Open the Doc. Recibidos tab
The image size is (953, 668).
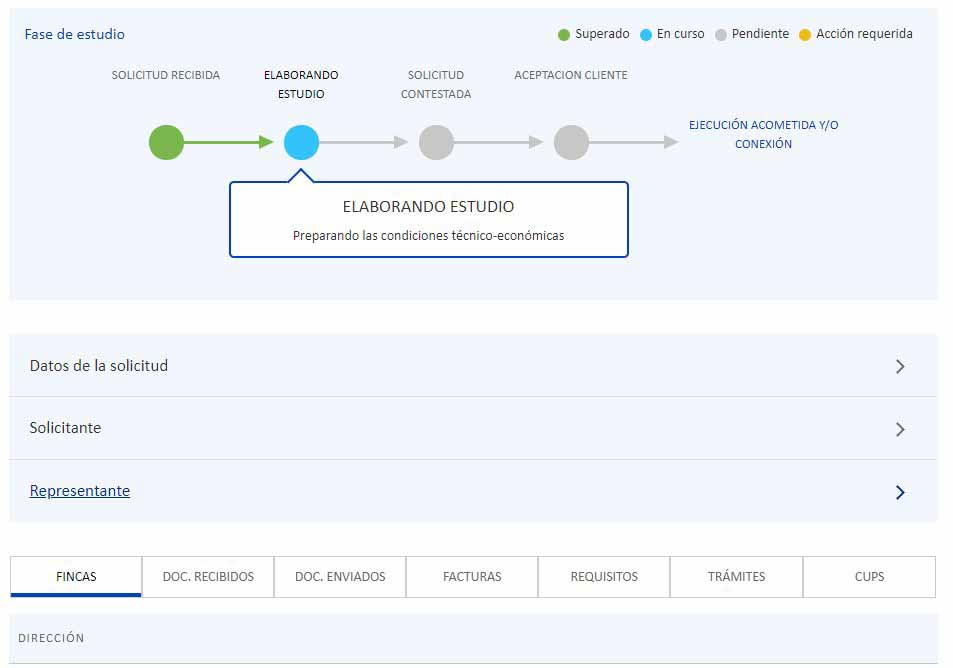[208, 577]
